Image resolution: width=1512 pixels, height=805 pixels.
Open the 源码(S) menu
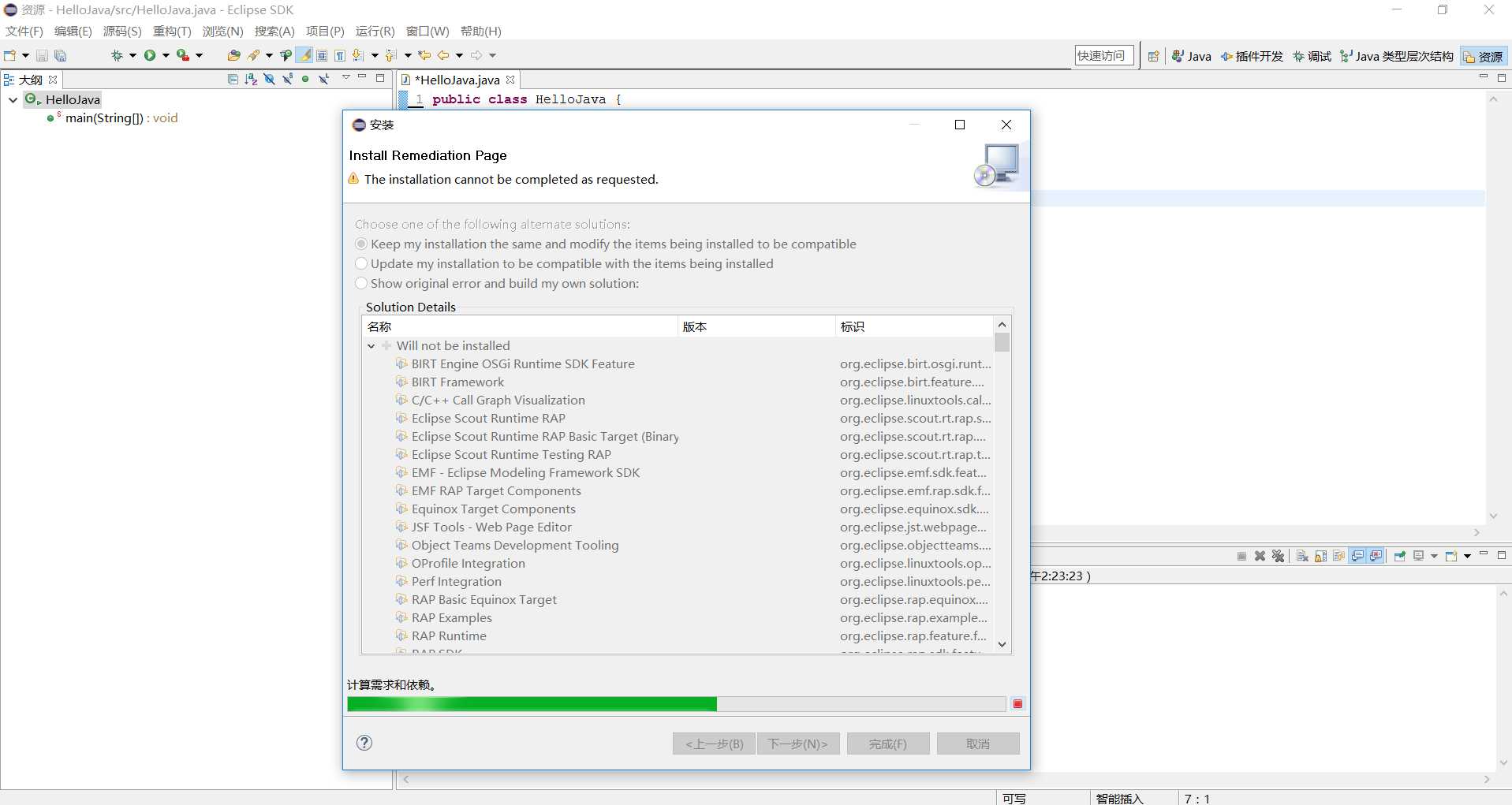coord(122,31)
